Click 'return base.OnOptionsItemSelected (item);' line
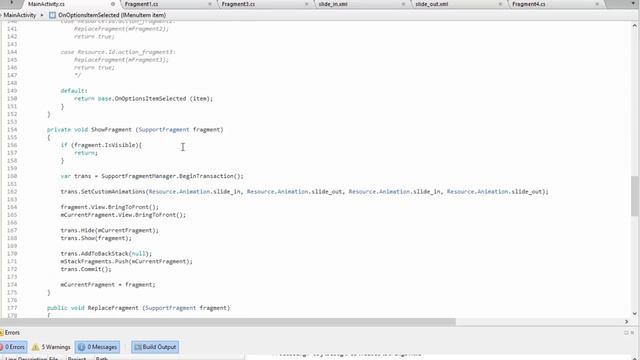 click(144, 98)
